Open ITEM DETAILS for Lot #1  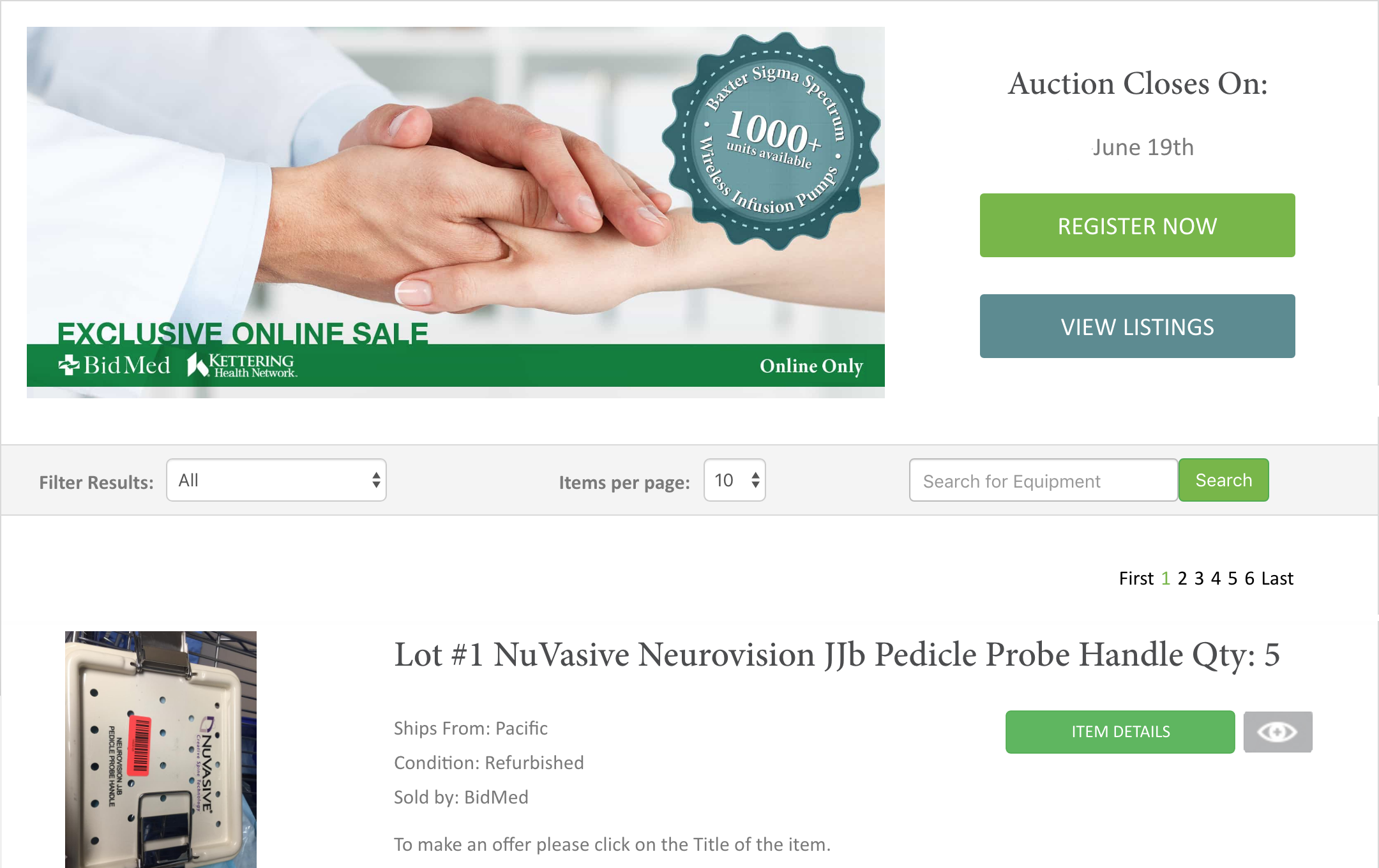pyautogui.click(x=1120, y=732)
